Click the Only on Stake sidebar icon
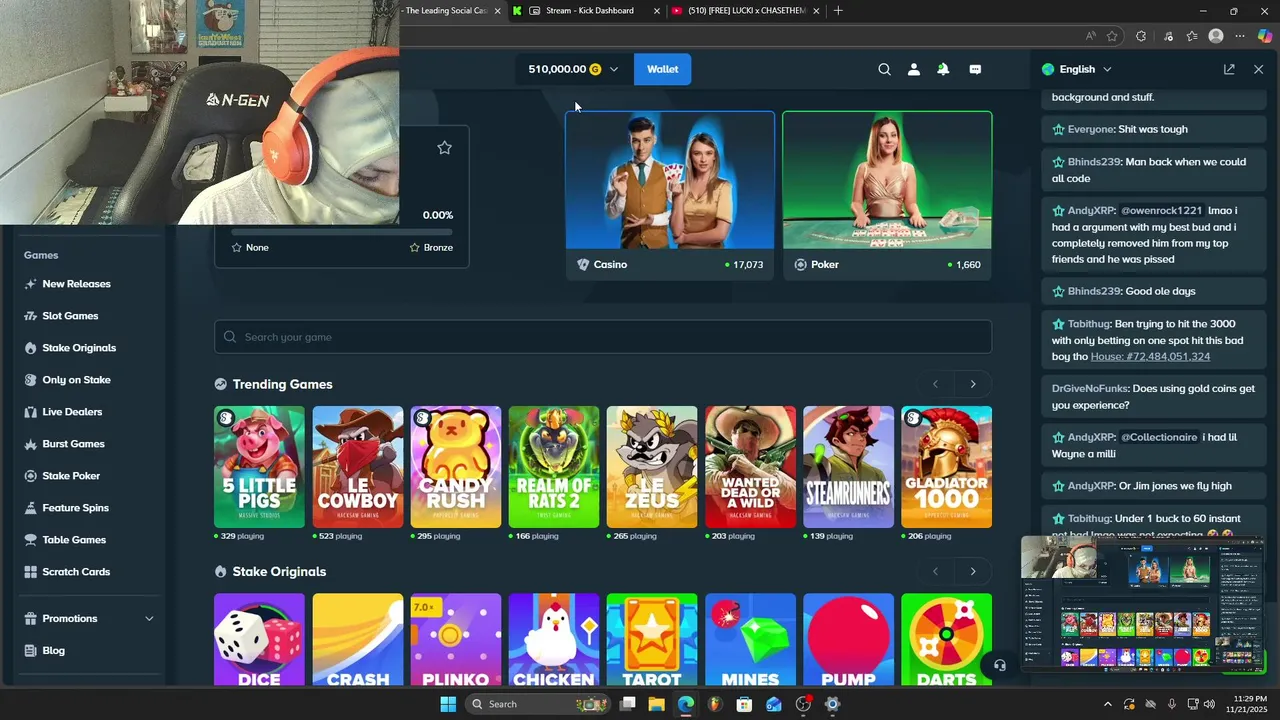Image resolution: width=1280 pixels, height=720 pixels. [x=32, y=380]
